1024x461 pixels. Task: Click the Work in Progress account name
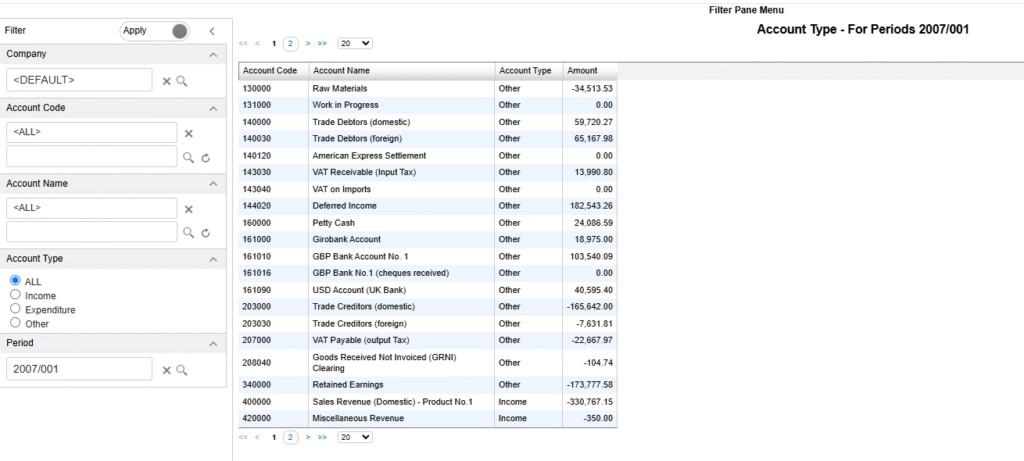345,104
